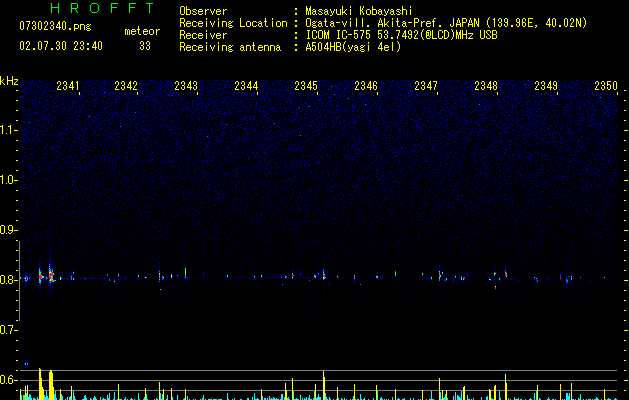Image resolution: width=629 pixels, height=400 pixels.
Task: Click the meteor count value 33
Action: [145, 46]
